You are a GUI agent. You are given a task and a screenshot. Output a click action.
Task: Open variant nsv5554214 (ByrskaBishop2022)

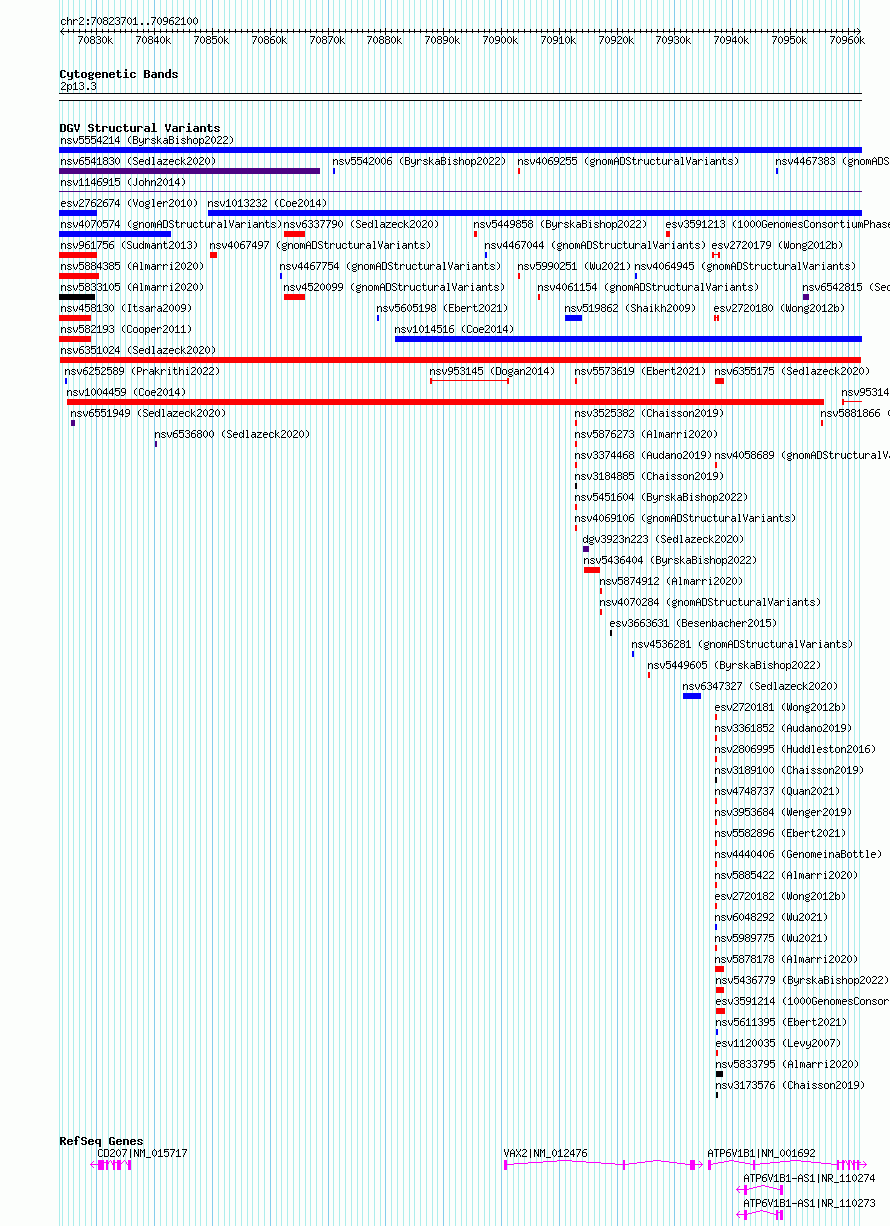(x=147, y=141)
